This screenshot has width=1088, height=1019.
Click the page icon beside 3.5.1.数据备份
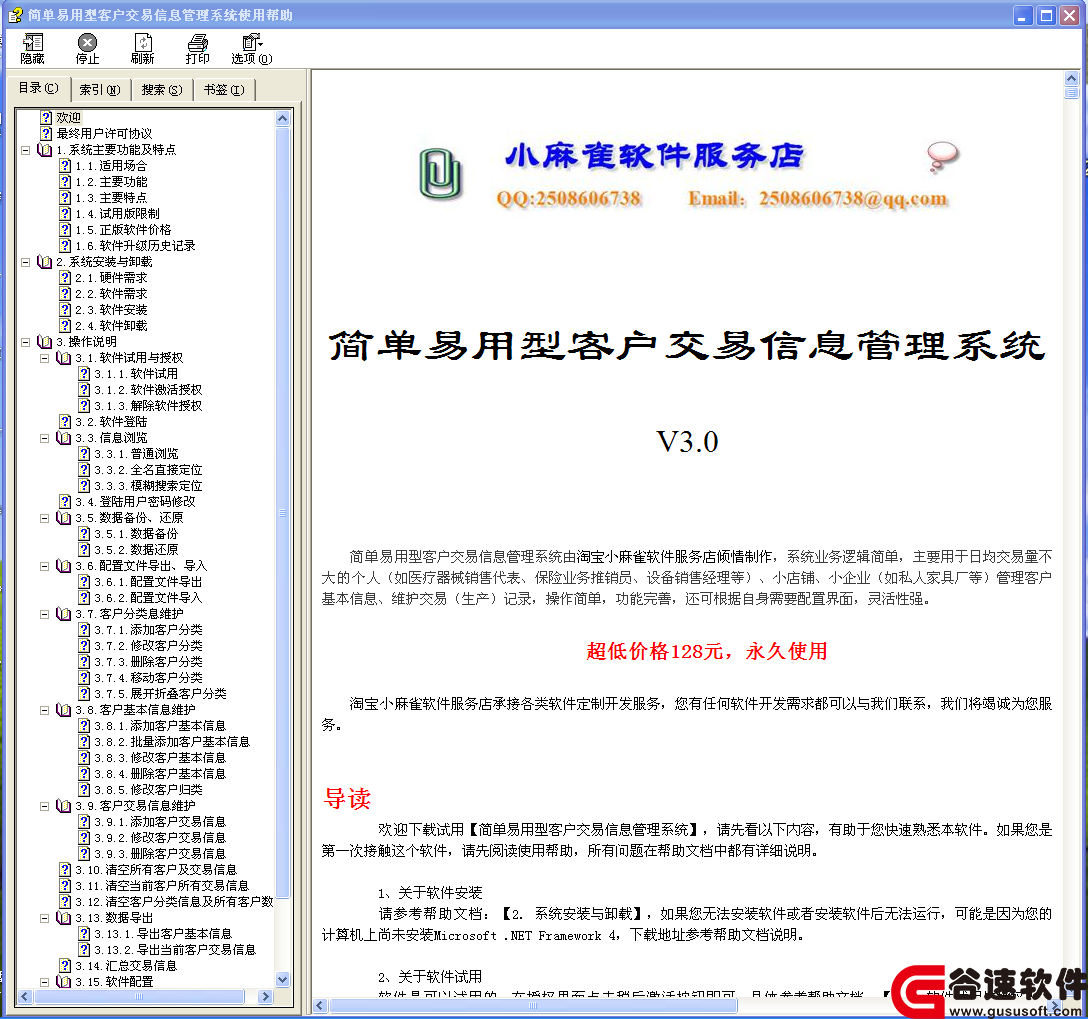point(84,533)
